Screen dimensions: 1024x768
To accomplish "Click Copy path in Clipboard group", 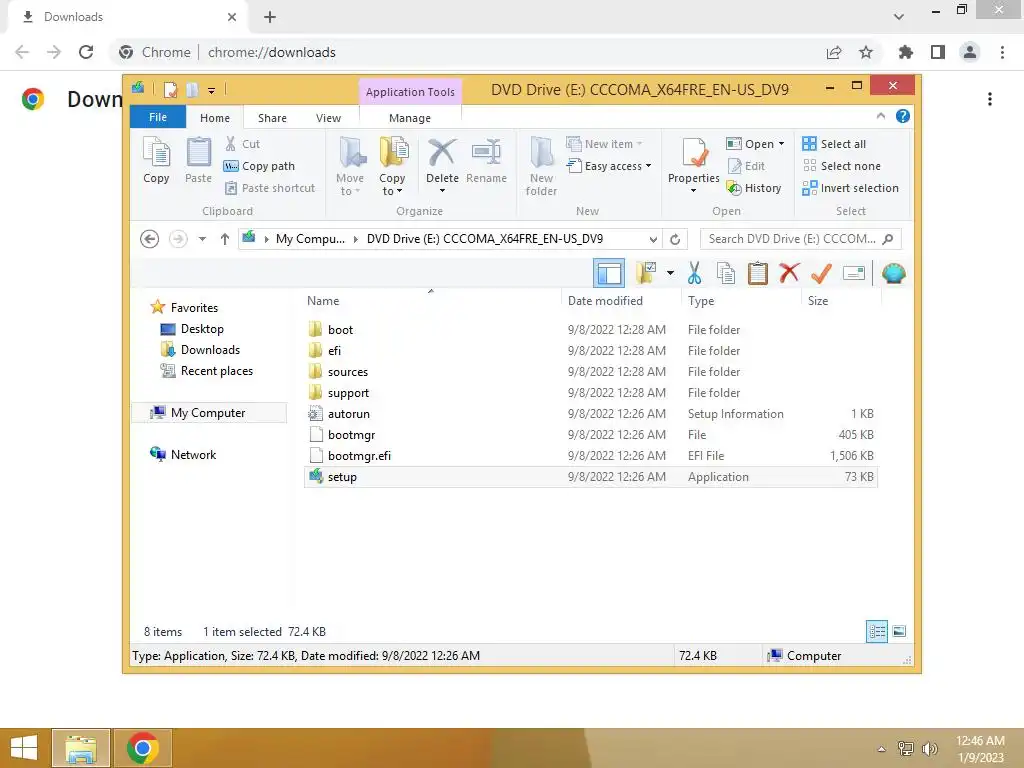I will (x=259, y=166).
